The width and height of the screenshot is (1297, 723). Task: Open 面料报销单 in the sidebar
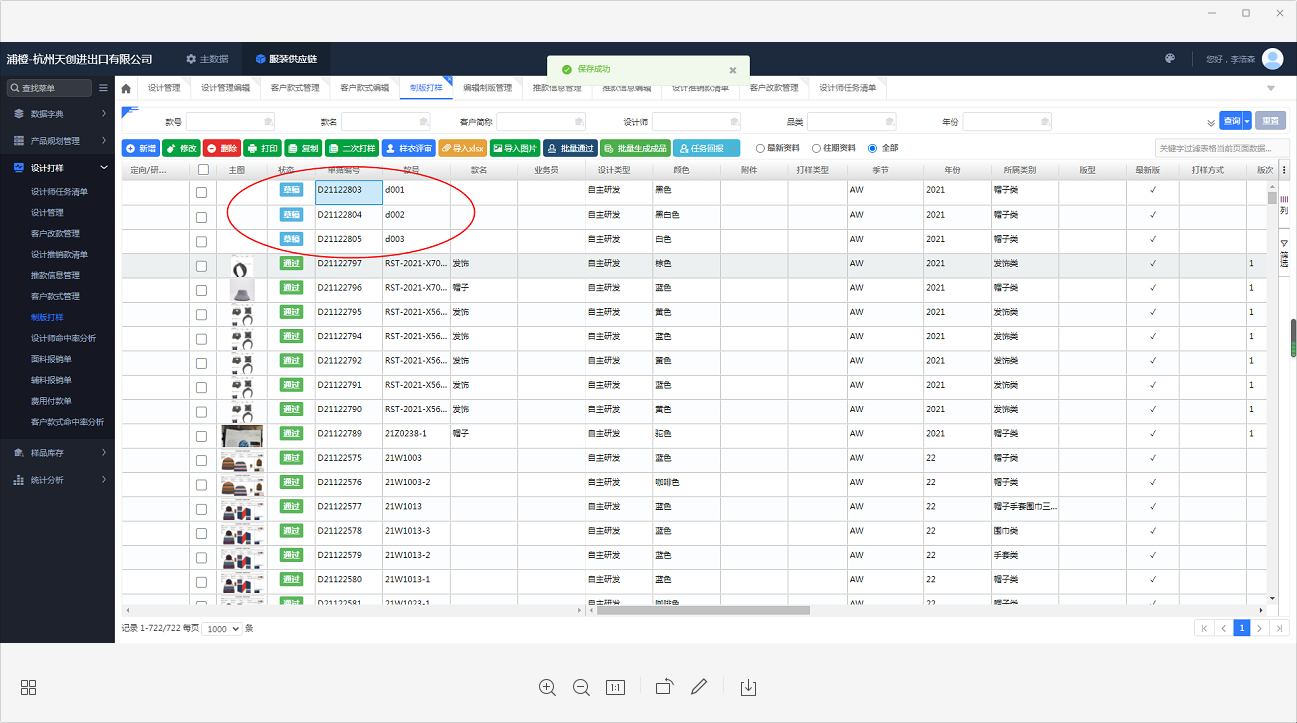51,359
